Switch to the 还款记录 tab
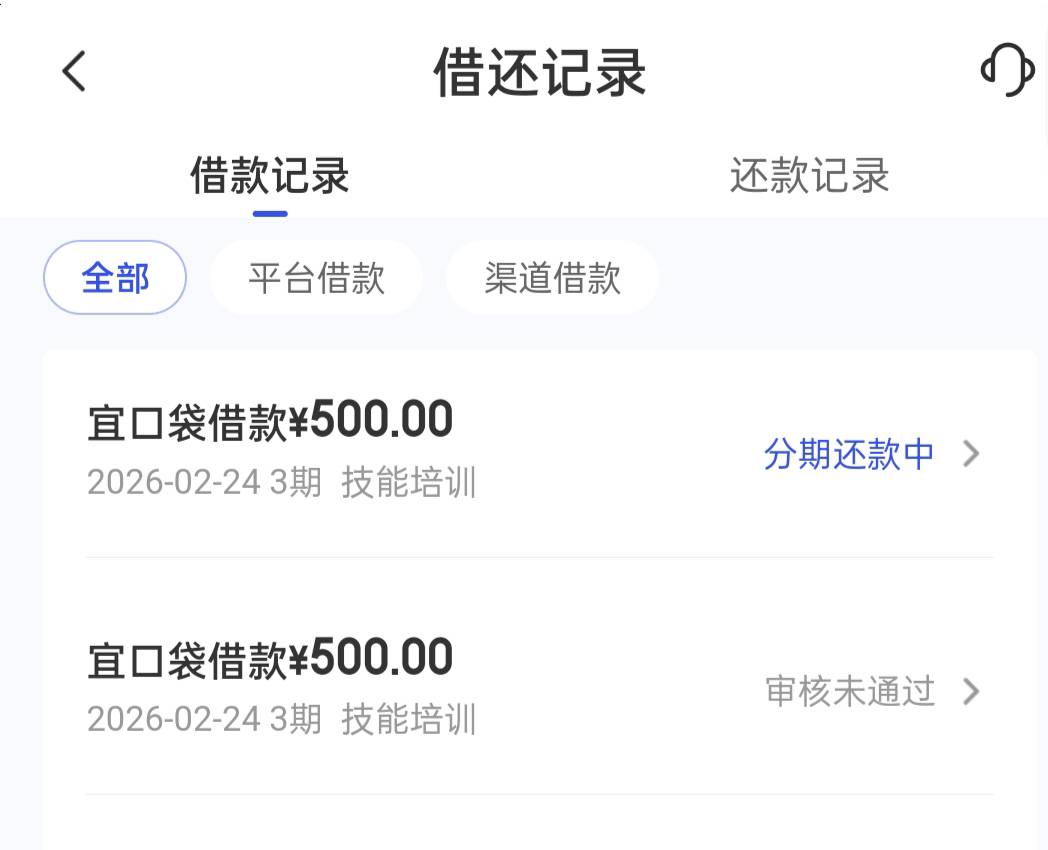The height and width of the screenshot is (850, 1048). [x=809, y=177]
